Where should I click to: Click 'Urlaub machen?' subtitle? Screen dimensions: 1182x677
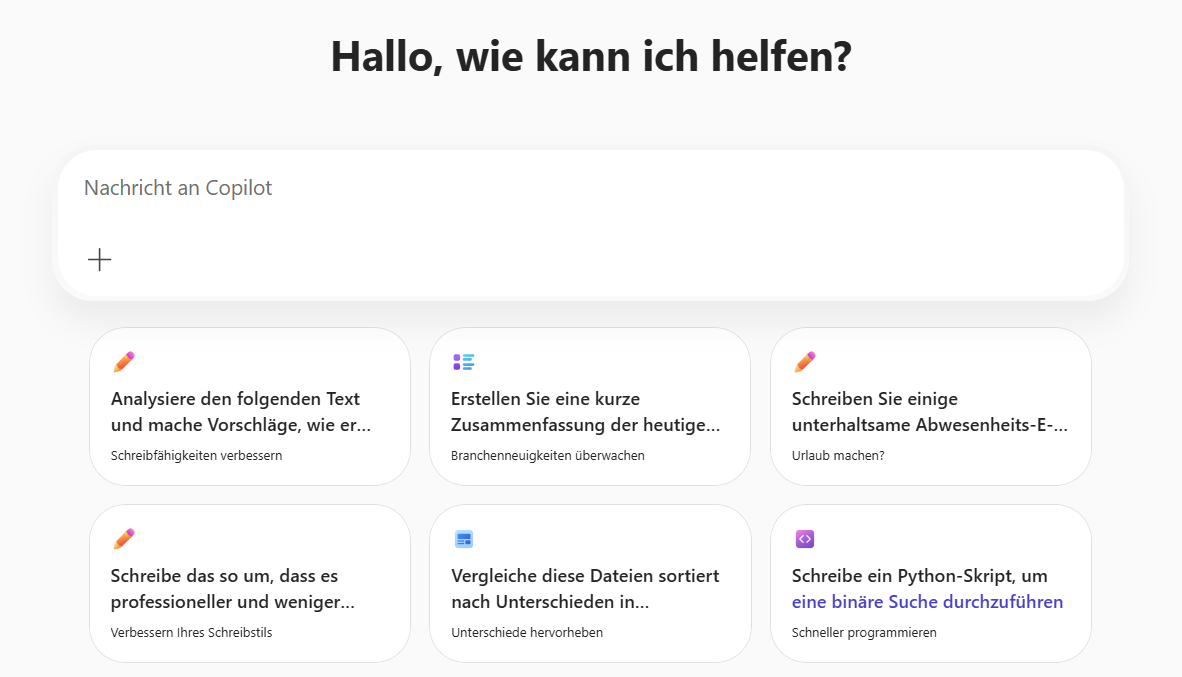coord(838,455)
